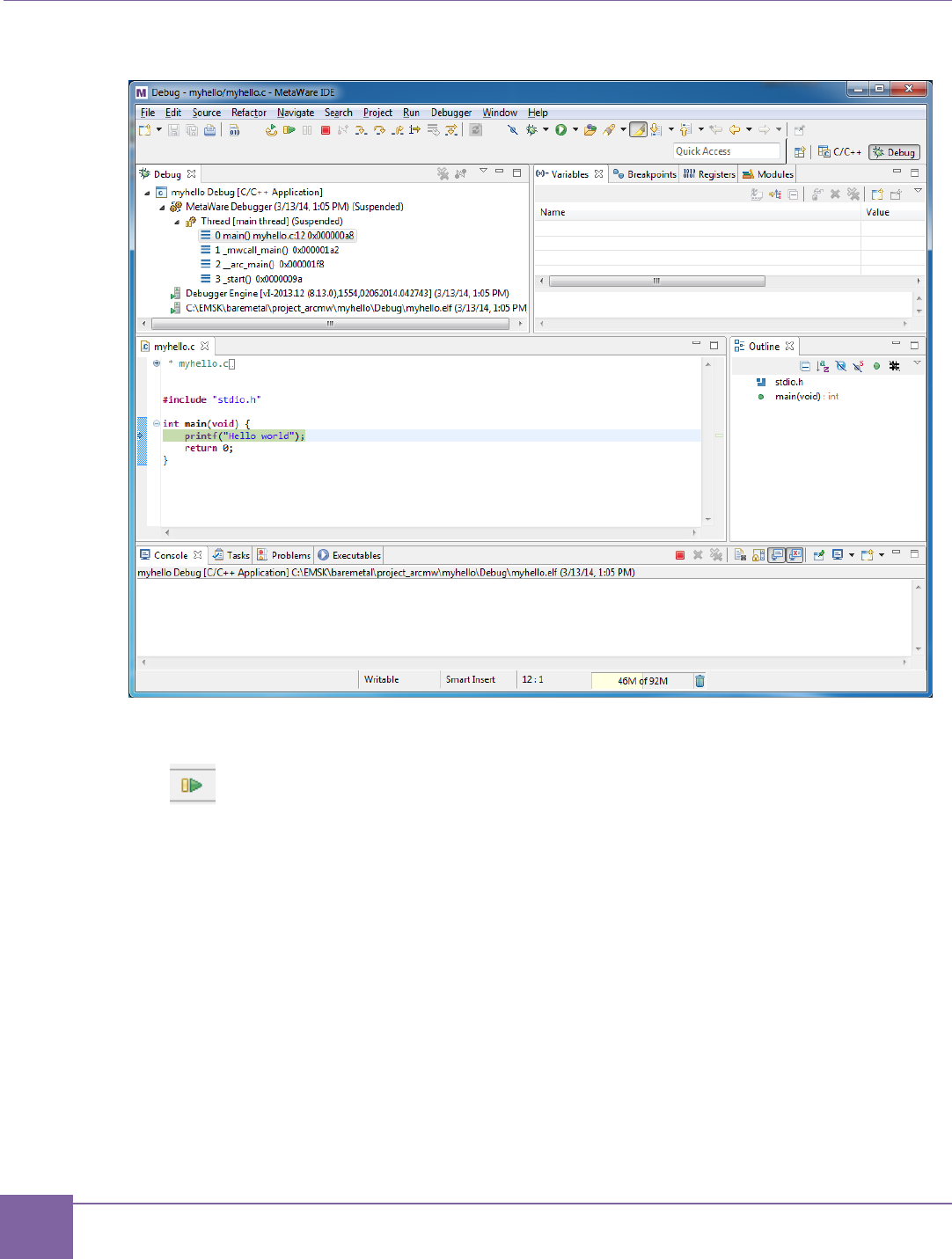
Task: Toggle the Group Includes icon in the Outline toolbar
Action: coord(894,366)
